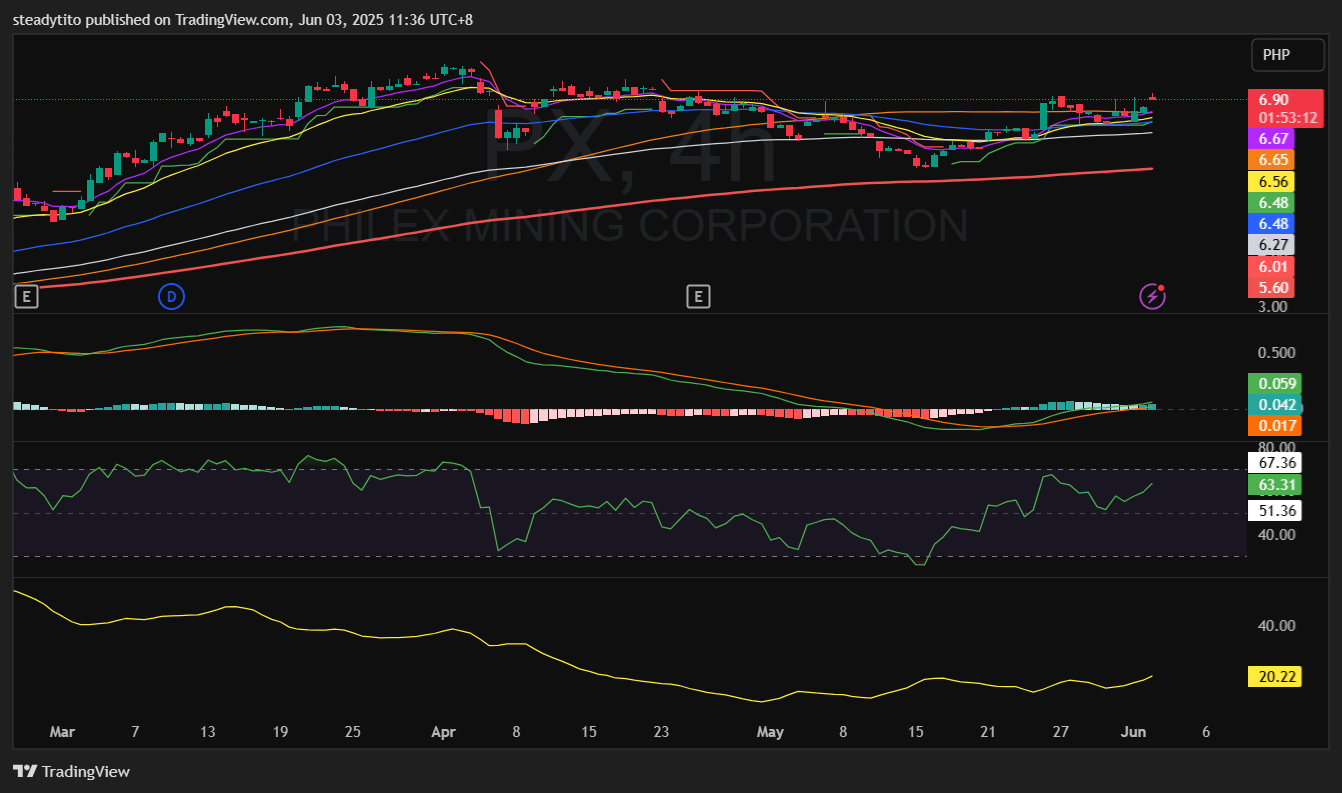The image size is (1342, 793).
Task: Open the PHP currency selector
Action: (1287, 55)
